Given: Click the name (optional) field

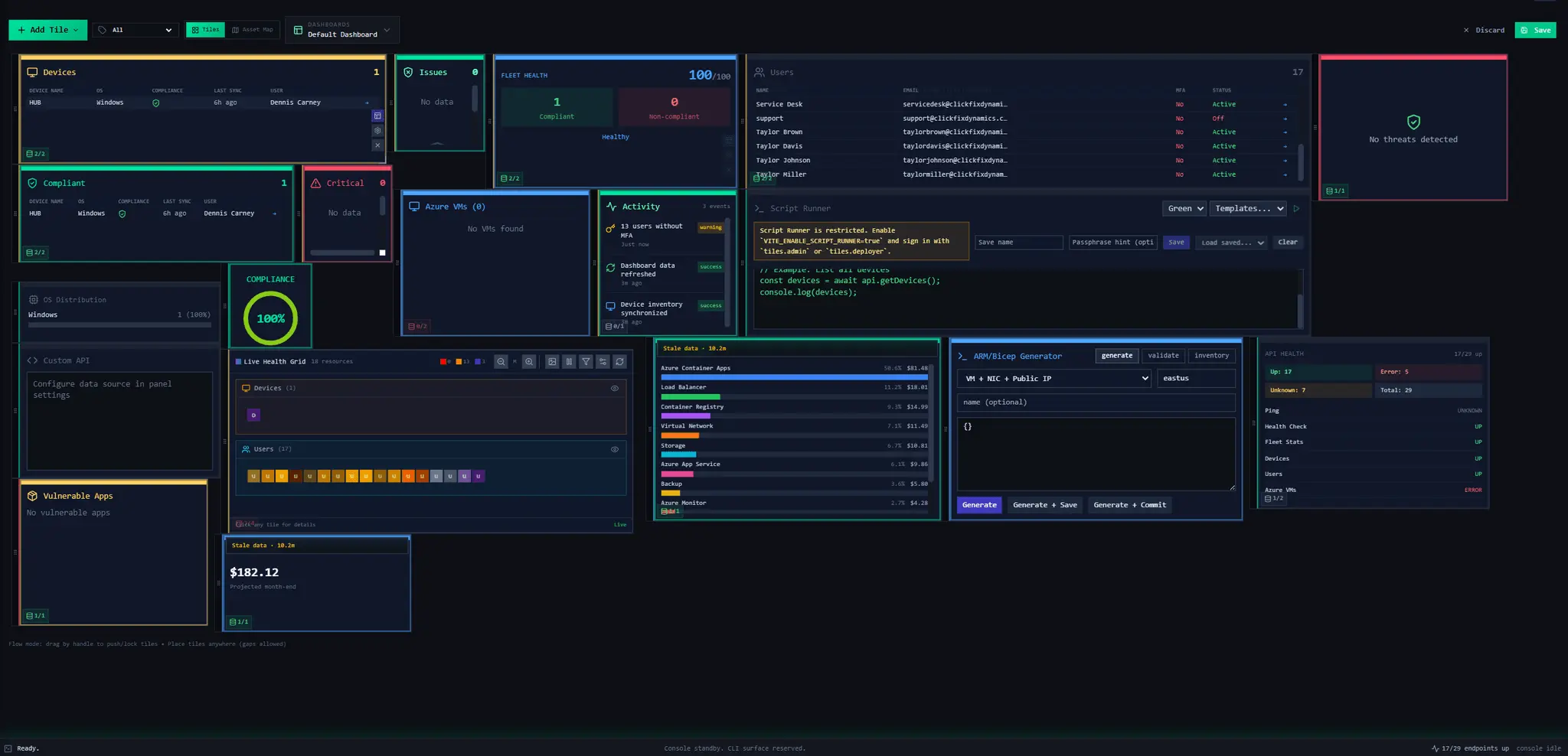Looking at the screenshot, I should pyautogui.click(x=1096, y=402).
